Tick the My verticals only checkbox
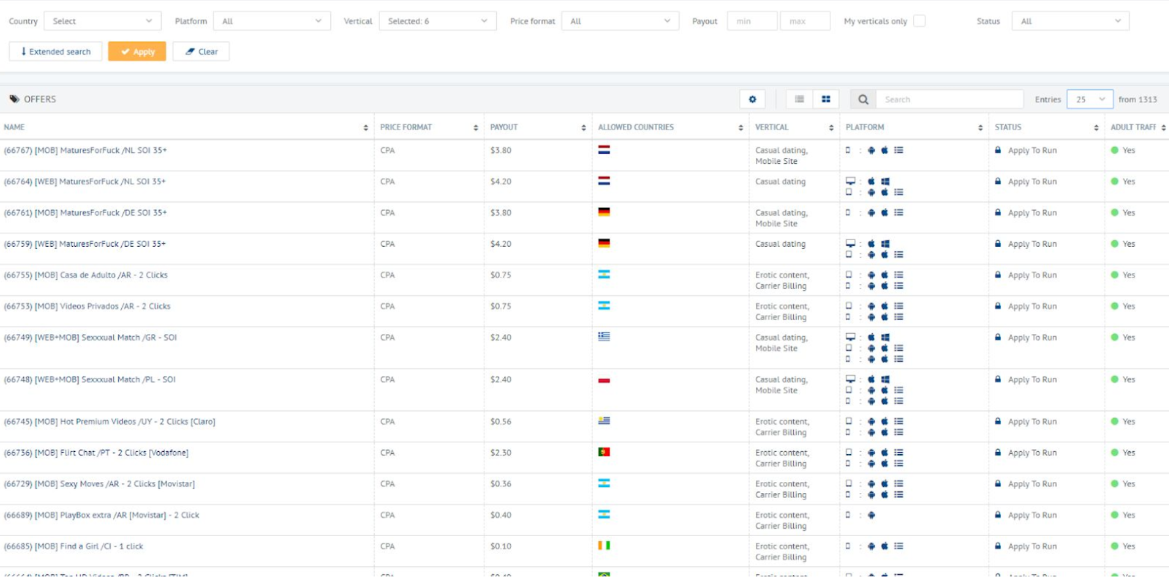Image resolution: width=1172 pixels, height=578 pixels. click(919, 21)
